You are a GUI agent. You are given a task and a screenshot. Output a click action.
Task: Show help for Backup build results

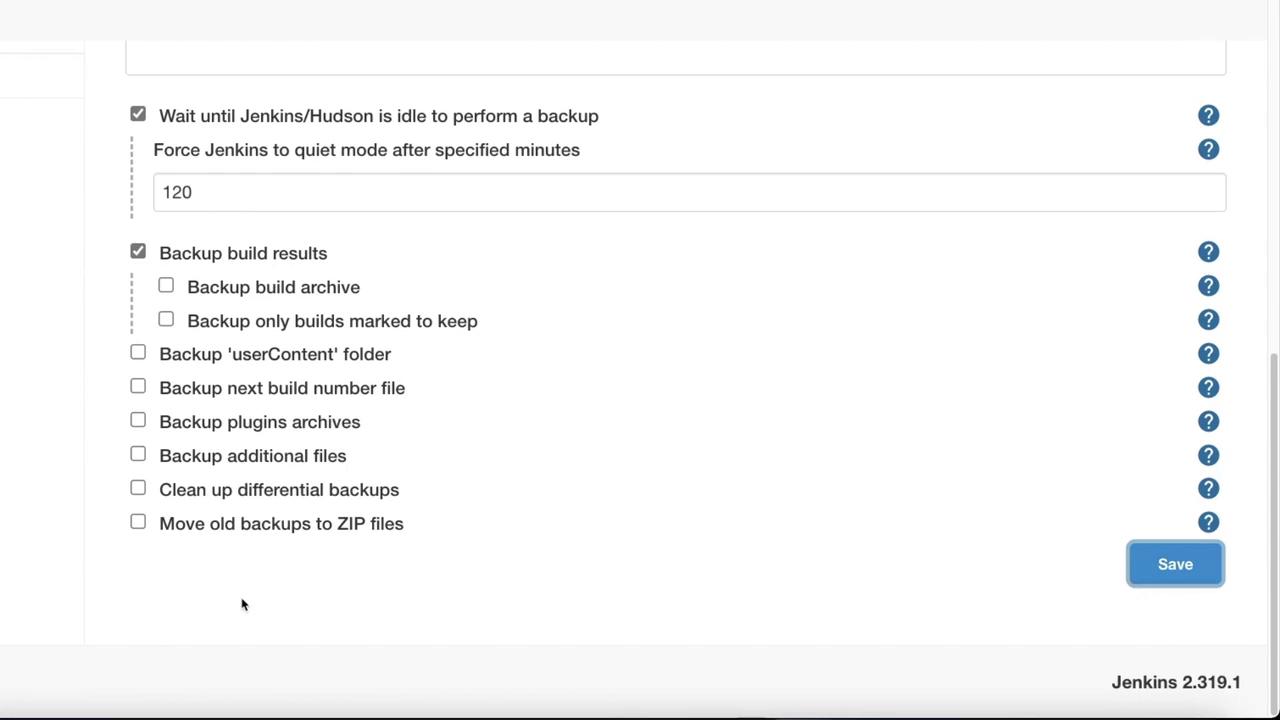(x=1208, y=252)
